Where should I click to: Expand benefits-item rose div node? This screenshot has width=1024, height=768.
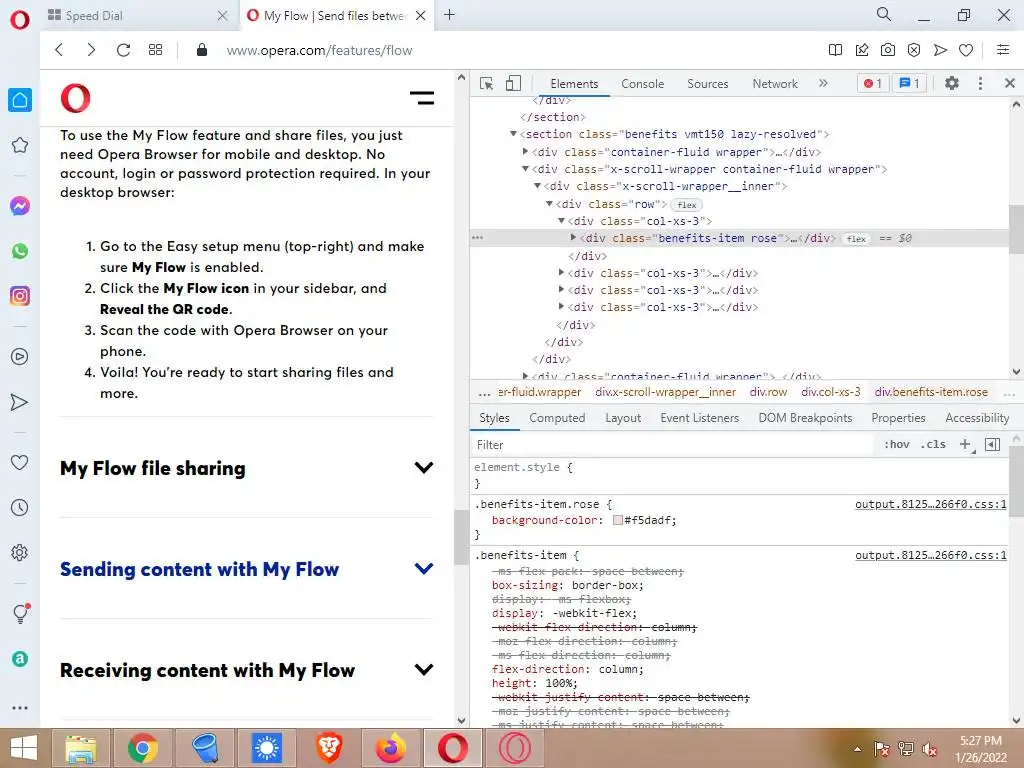click(573, 238)
